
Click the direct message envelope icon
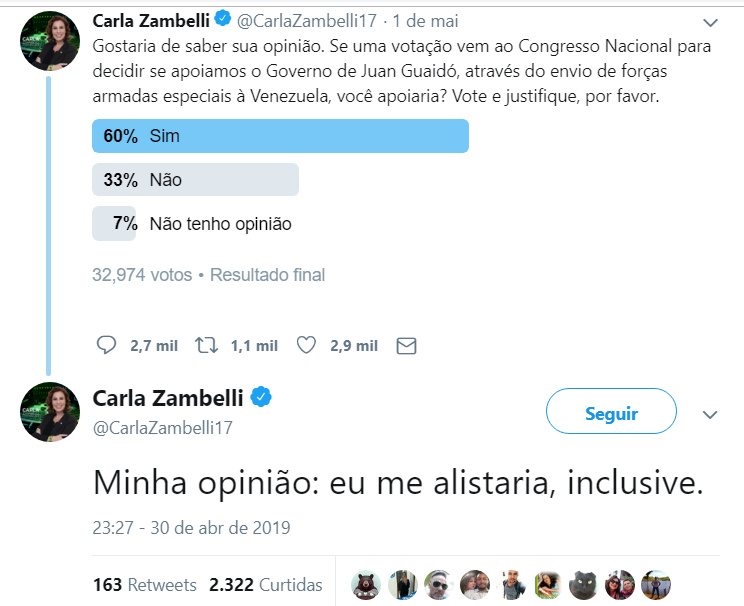406,345
